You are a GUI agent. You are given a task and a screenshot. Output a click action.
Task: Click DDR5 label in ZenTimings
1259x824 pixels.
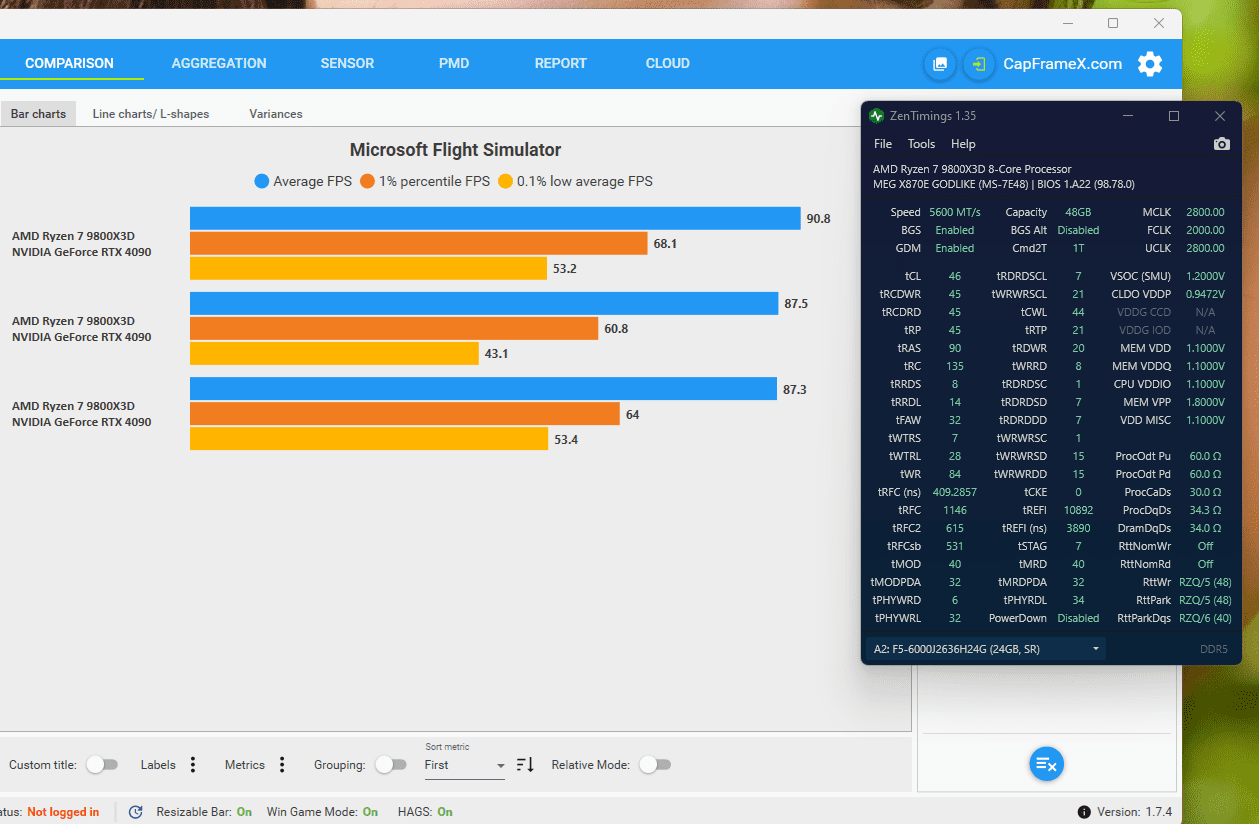[x=1213, y=650]
